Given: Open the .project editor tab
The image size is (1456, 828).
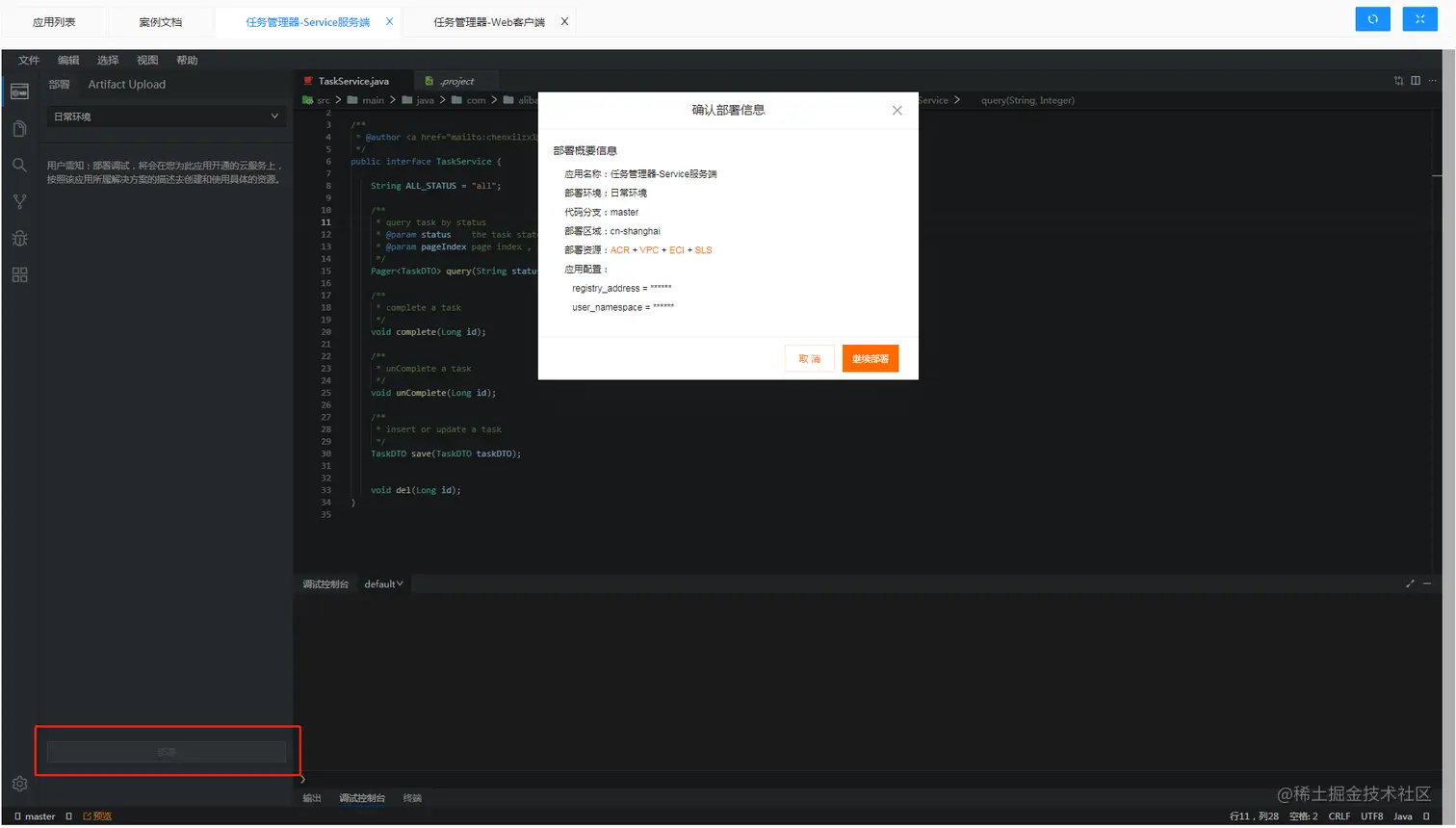Looking at the screenshot, I should [x=457, y=81].
